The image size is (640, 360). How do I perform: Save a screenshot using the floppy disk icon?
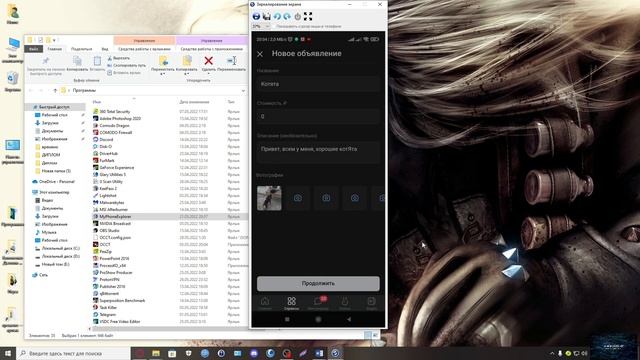pos(267,16)
